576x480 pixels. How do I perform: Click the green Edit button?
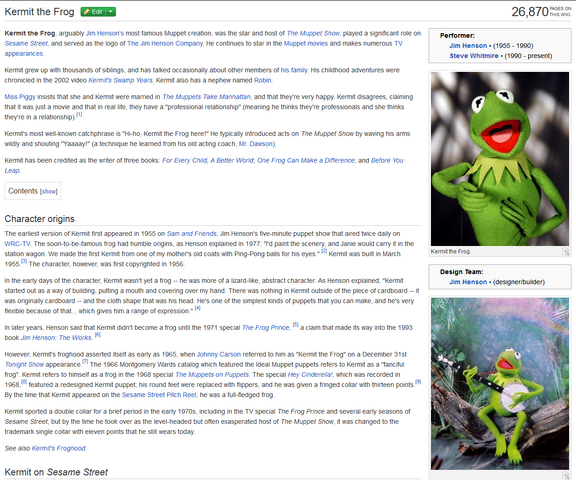93,12
